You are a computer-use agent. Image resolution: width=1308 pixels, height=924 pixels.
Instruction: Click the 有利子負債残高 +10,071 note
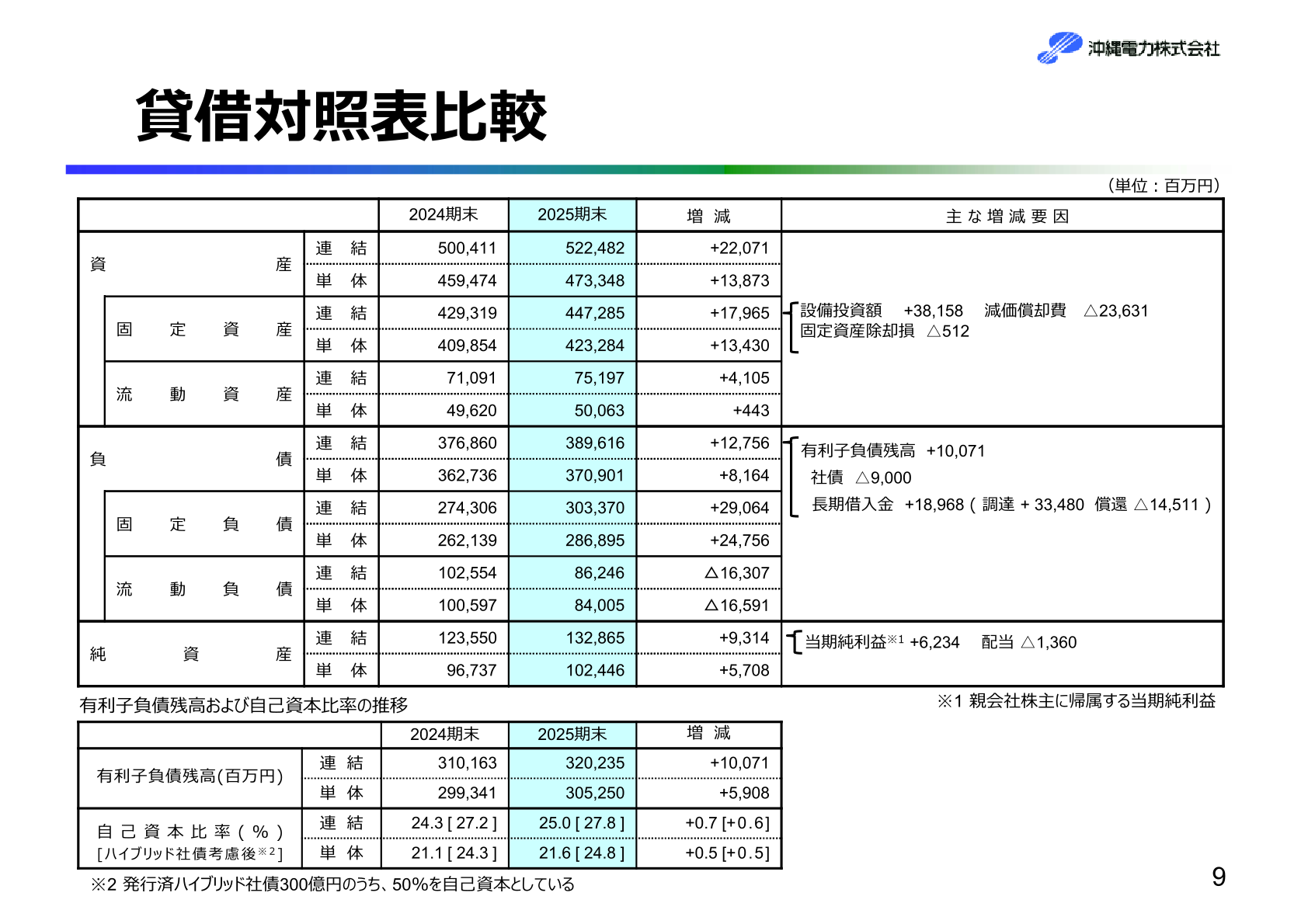tap(893, 450)
